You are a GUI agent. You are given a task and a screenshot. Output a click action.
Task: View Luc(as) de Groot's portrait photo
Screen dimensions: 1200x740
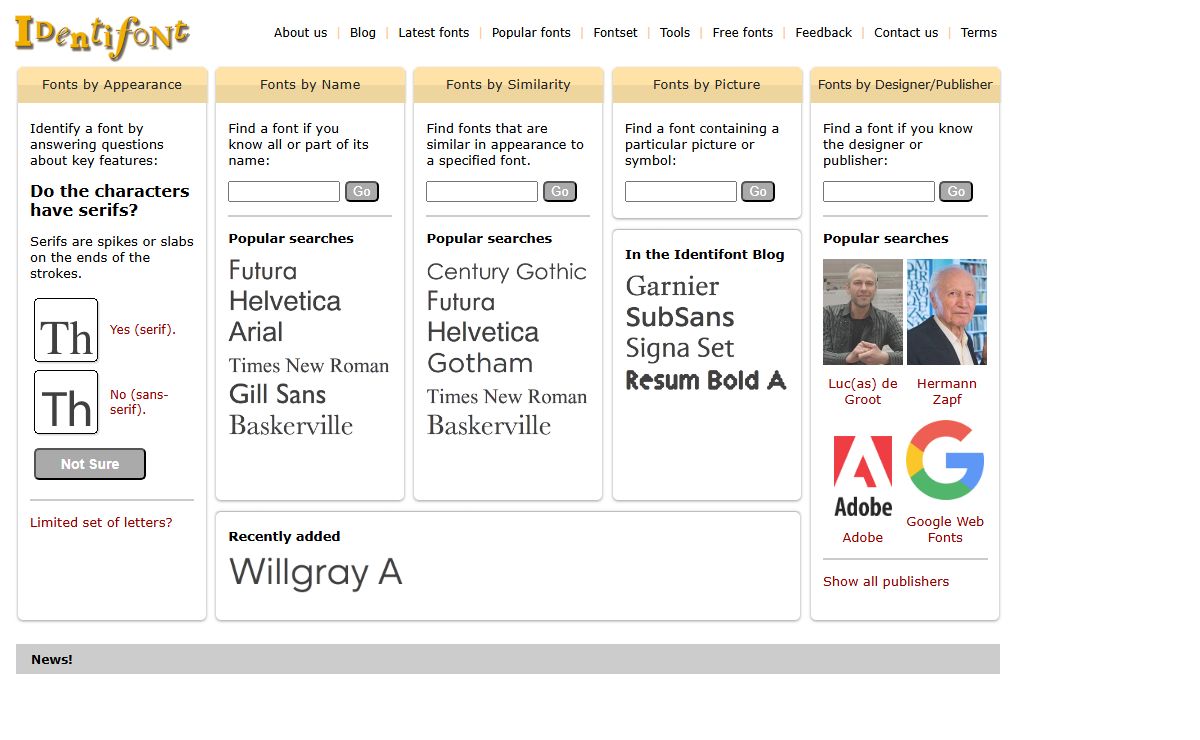pyautogui.click(x=863, y=312)
